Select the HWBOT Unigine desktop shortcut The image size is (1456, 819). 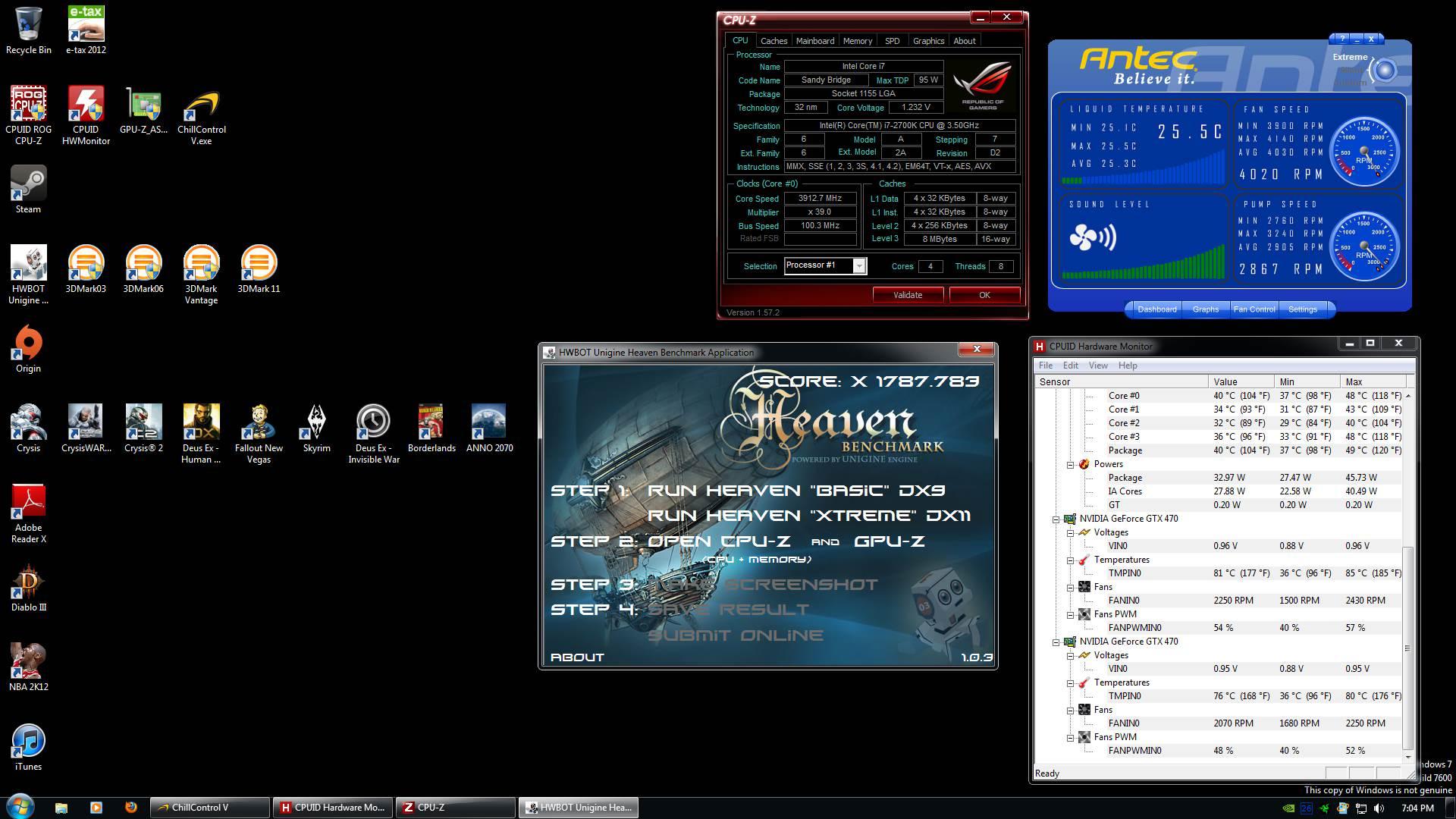point(28,275)
